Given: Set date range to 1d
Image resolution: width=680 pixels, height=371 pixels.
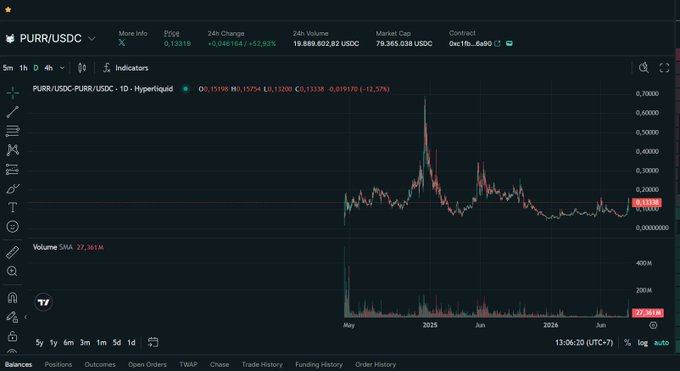Looking at the screenshot, I should [x=131, y=343].
